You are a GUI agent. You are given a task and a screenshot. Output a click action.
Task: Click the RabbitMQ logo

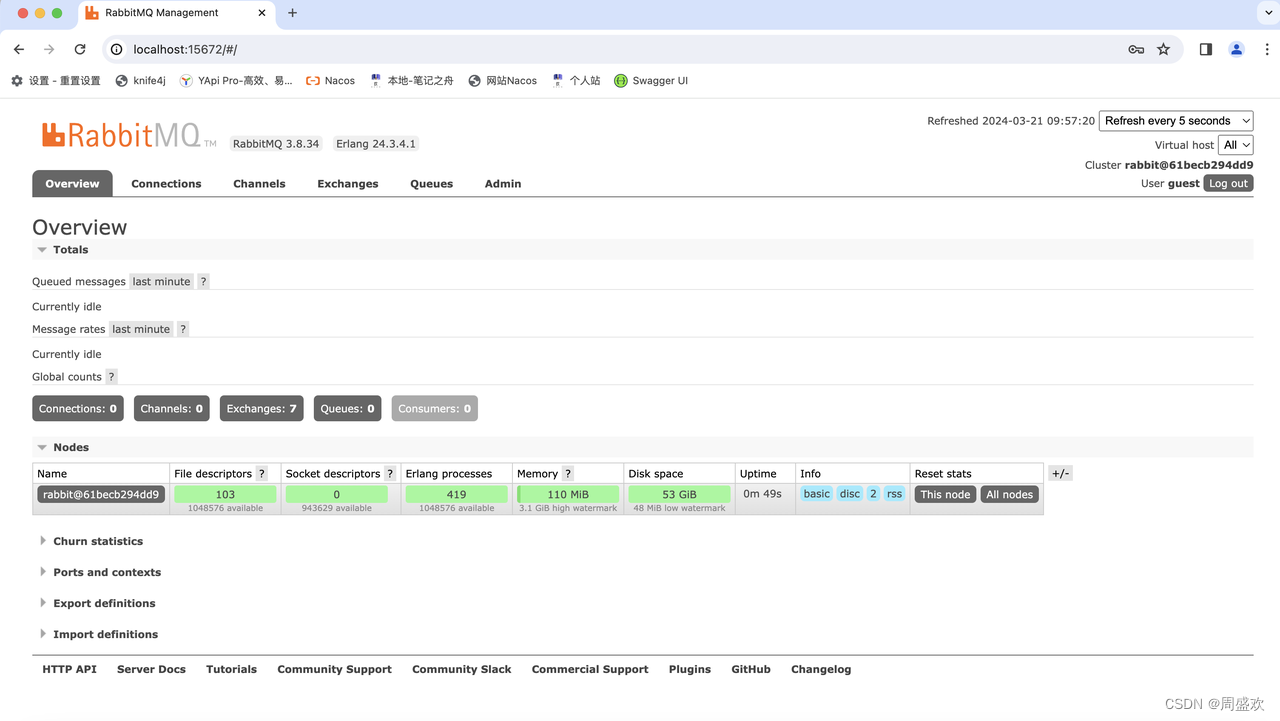pyautogui.click(x=128, y=135)
